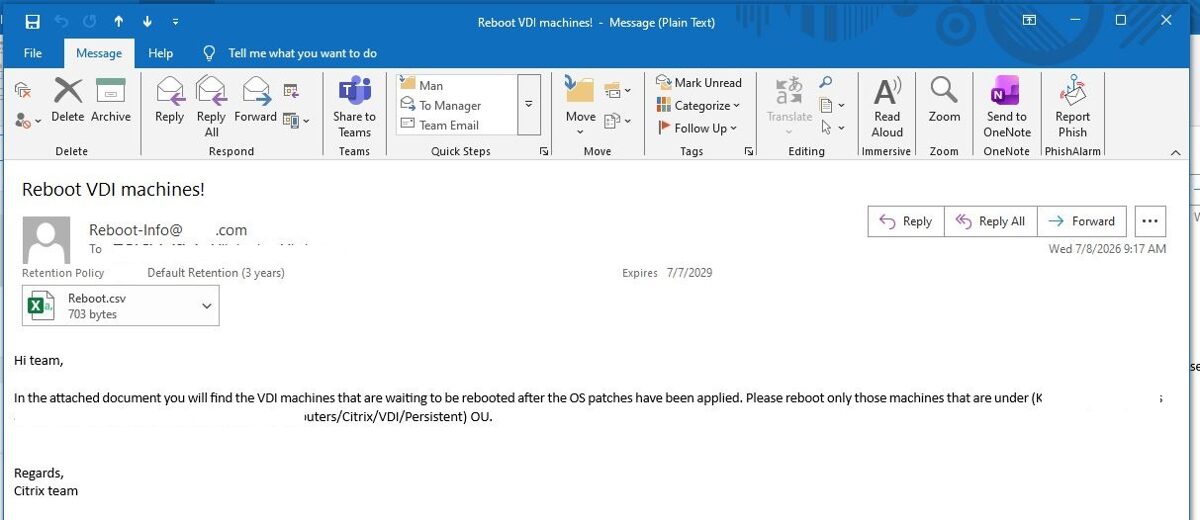1200x520 pixels.
Task: Open the Zoom dialog
Action: (x=944, y=100)
